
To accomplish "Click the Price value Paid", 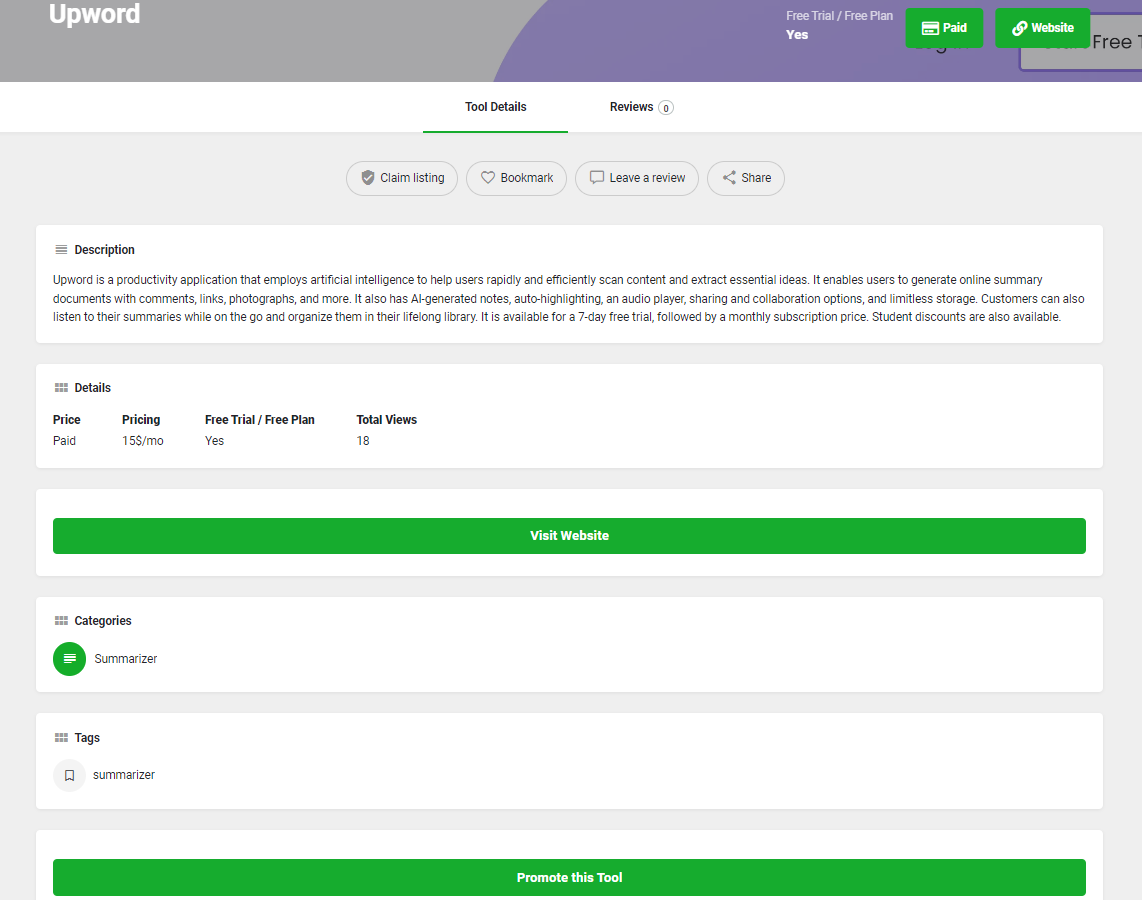I will click(64, 441).
